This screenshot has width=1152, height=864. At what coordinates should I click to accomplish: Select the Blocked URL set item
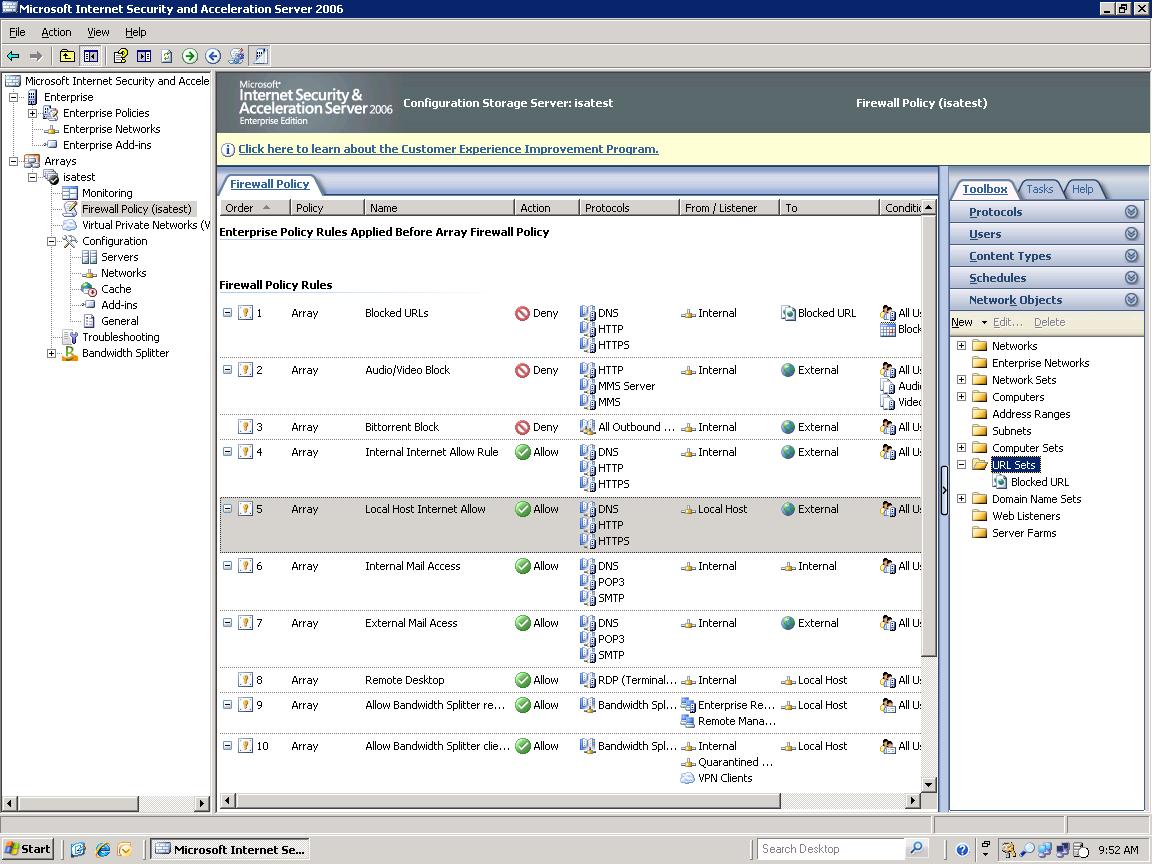1039,482
